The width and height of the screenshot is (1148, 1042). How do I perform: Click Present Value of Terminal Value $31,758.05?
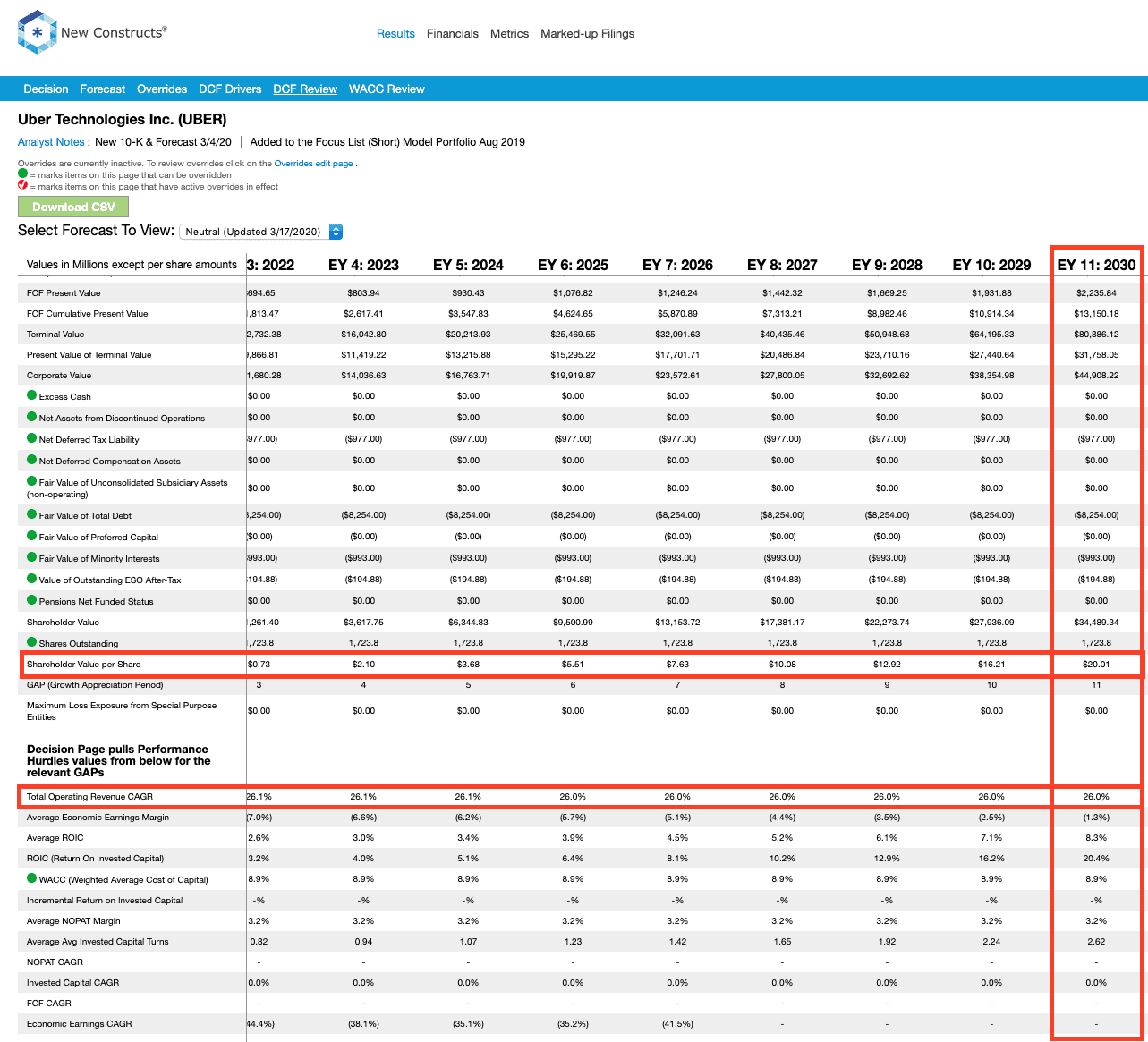point(1096,355)
